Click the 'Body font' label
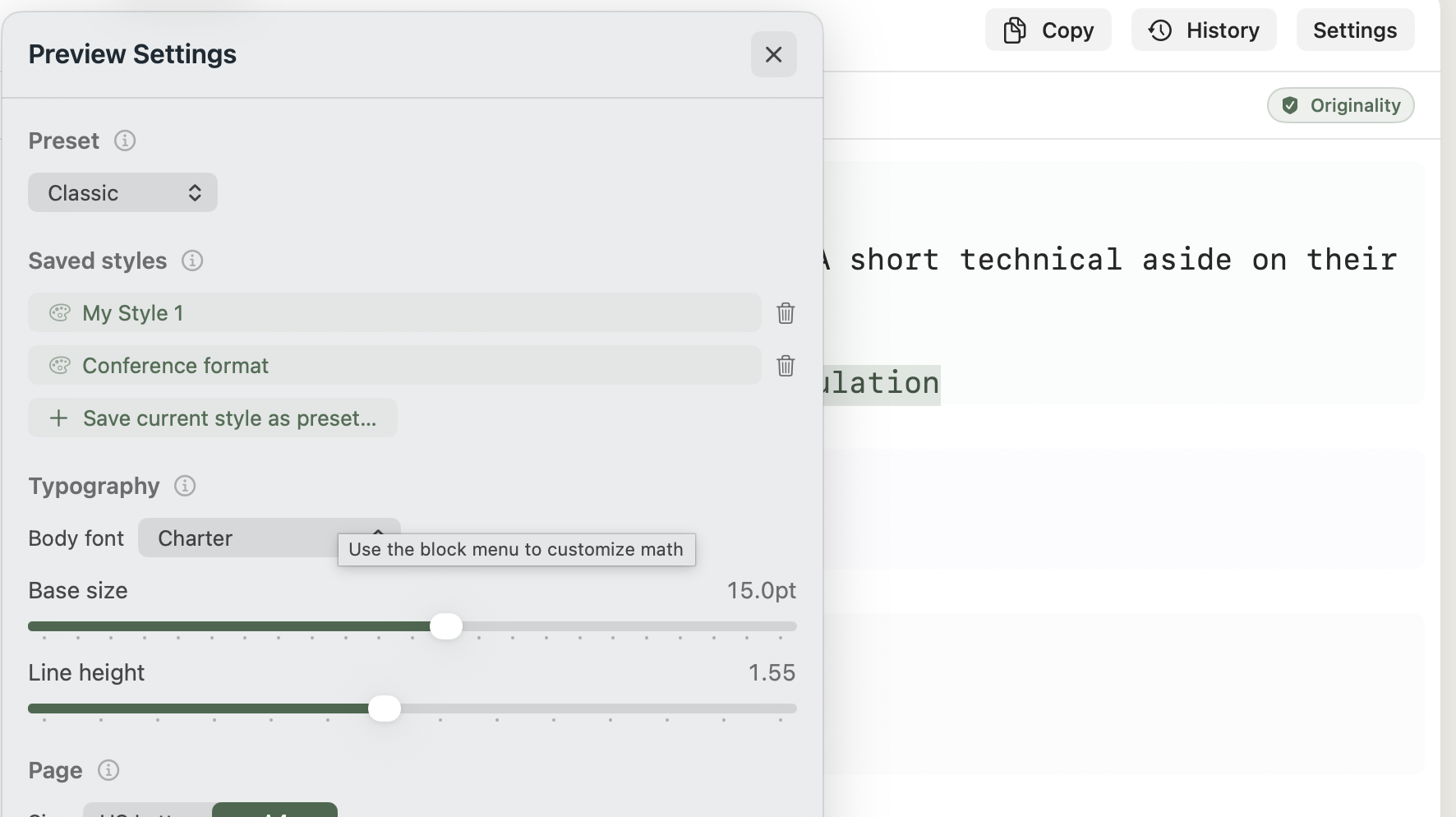This screenshot has width=1456, height=817. (76, 538)
